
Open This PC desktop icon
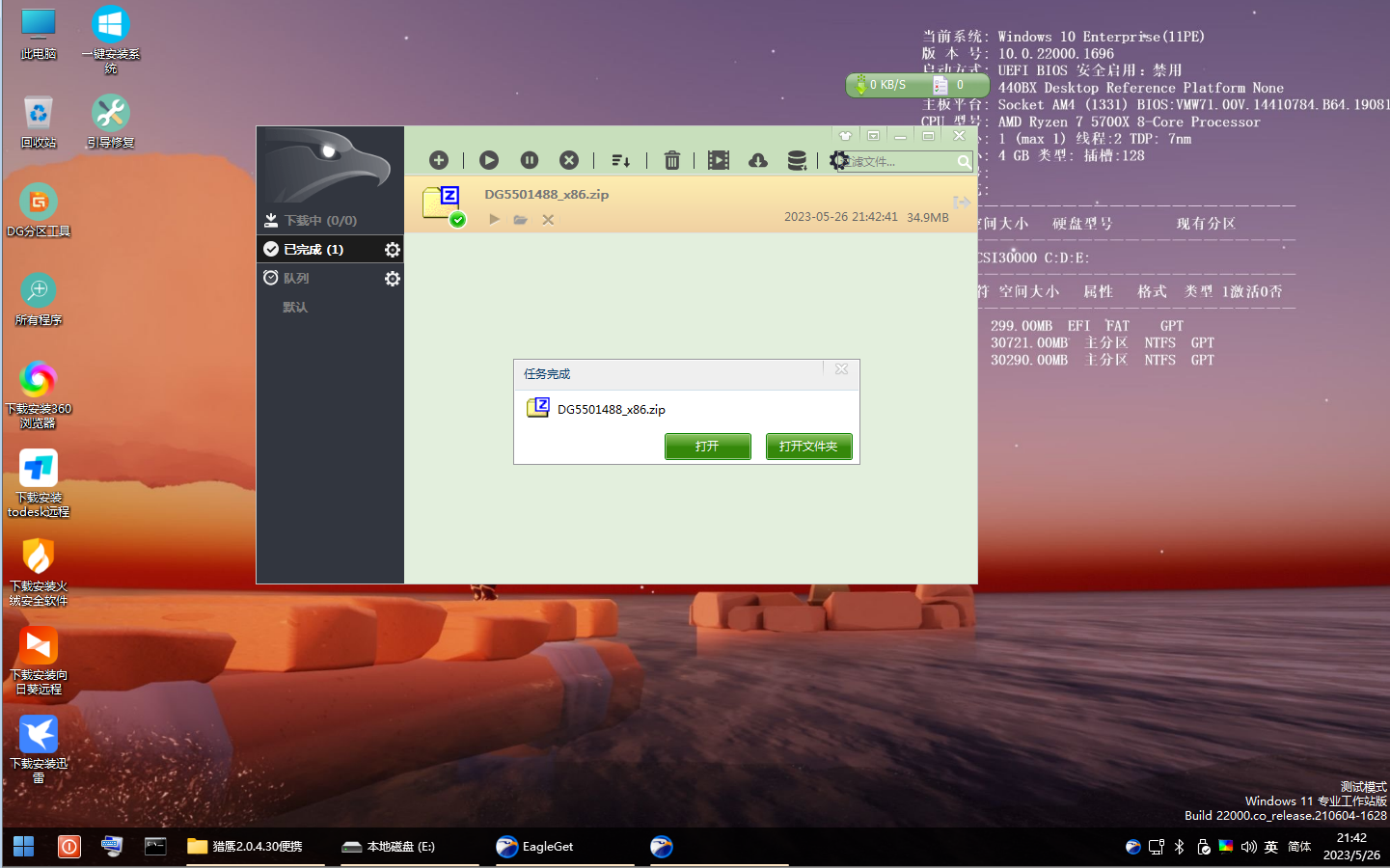coord(39,35)
